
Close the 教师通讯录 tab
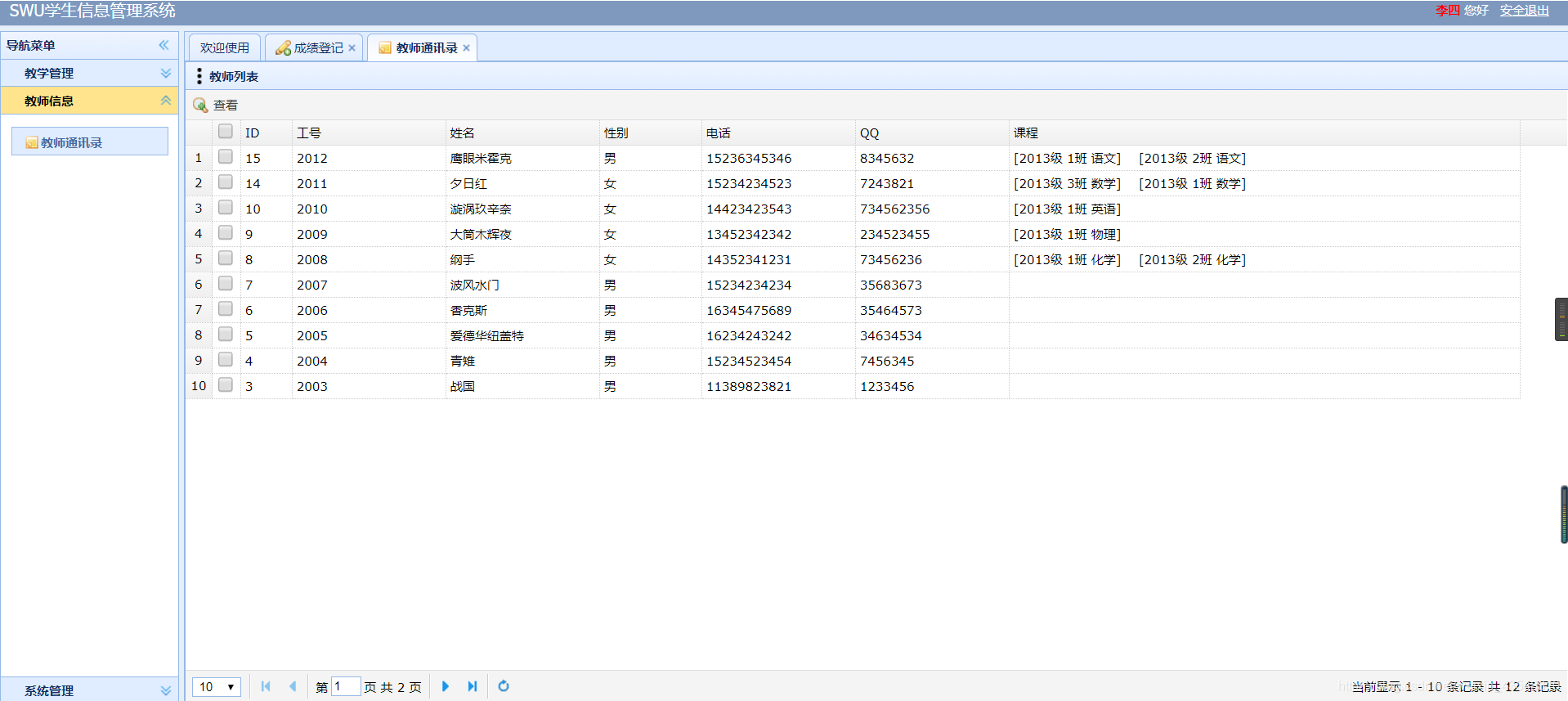pyautogui.click(x=466, y=48)
